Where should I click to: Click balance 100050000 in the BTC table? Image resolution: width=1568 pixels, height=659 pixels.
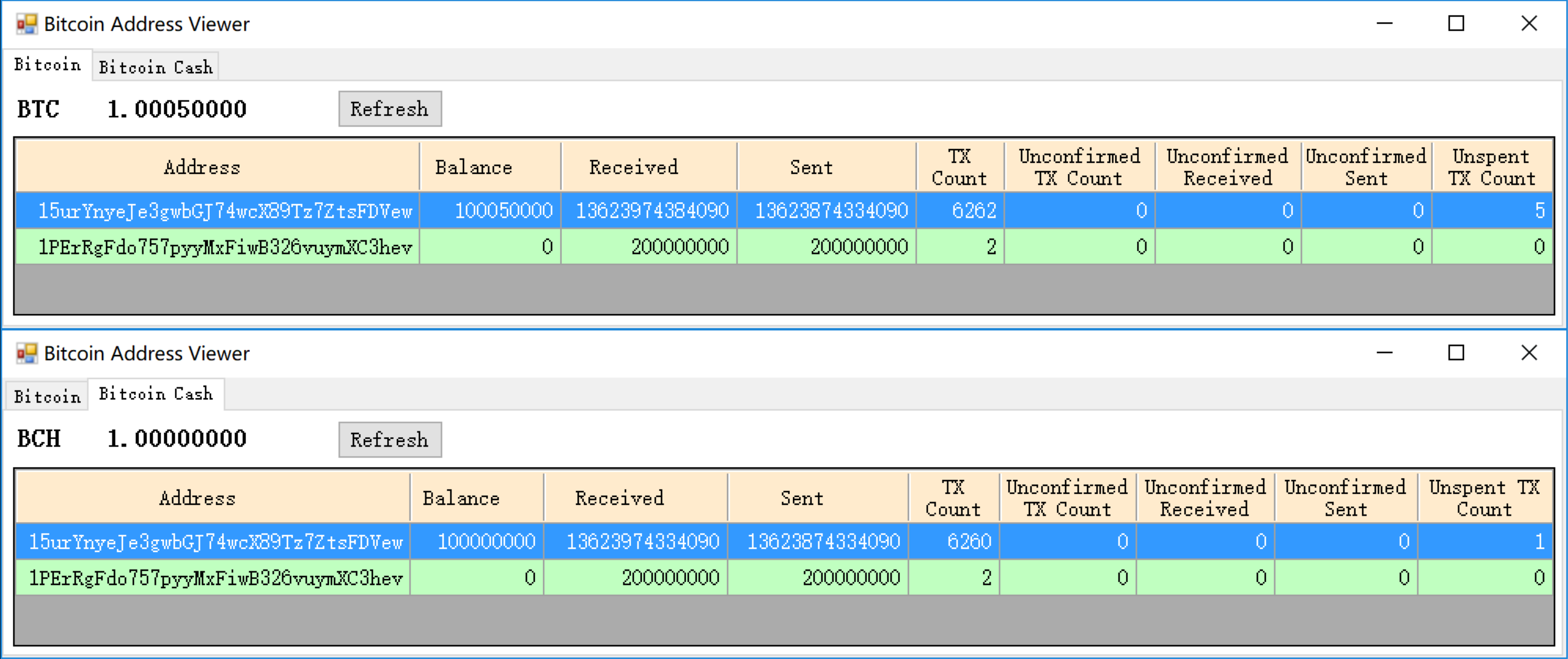(x=491, y=211)
